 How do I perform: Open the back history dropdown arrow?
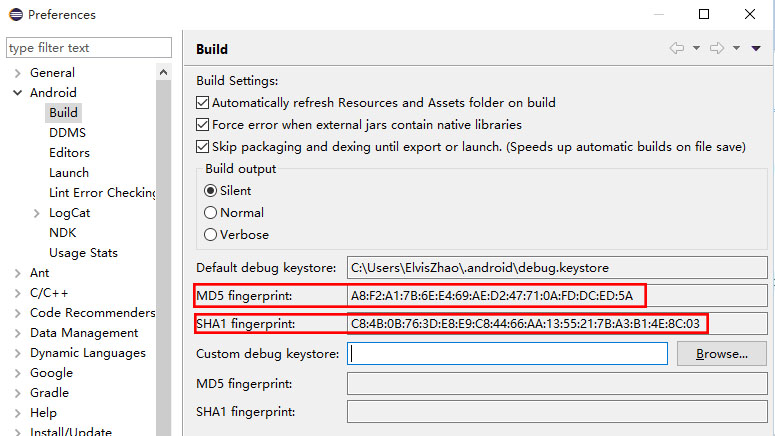(696, 48)
